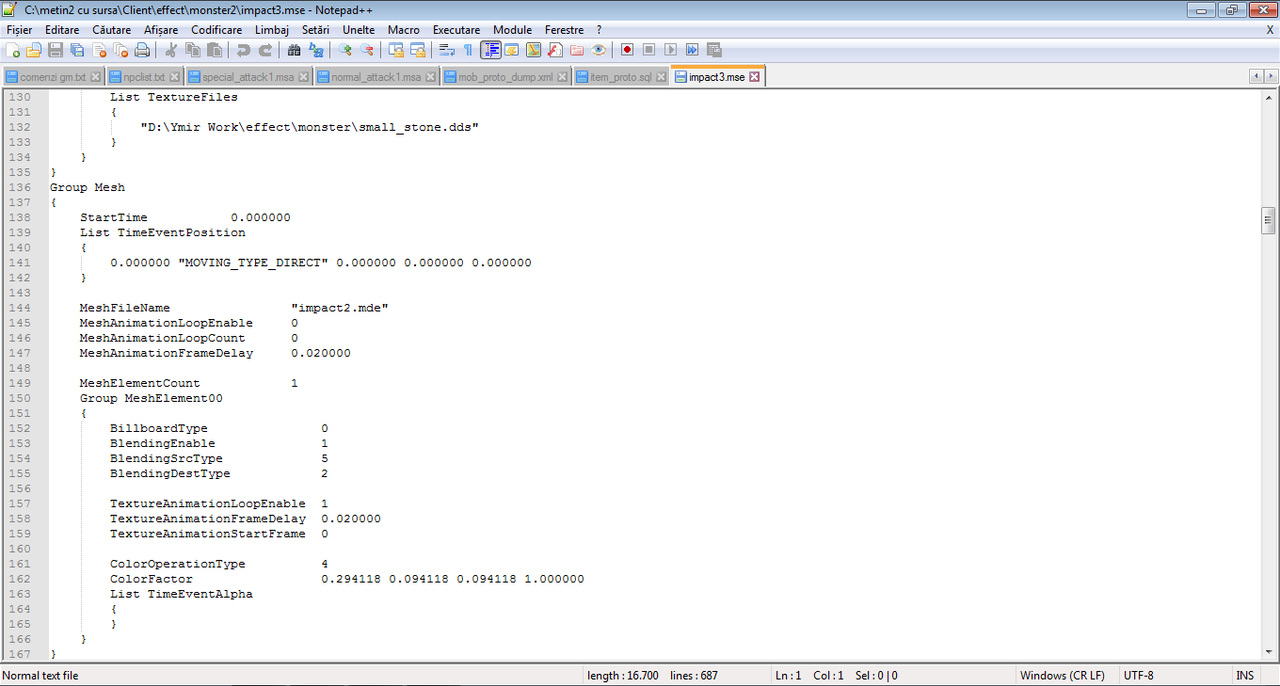The width and height of the screenshot is (1280, 686).
Task: Click the Find binoculars icon
Action: coord(294,50)
